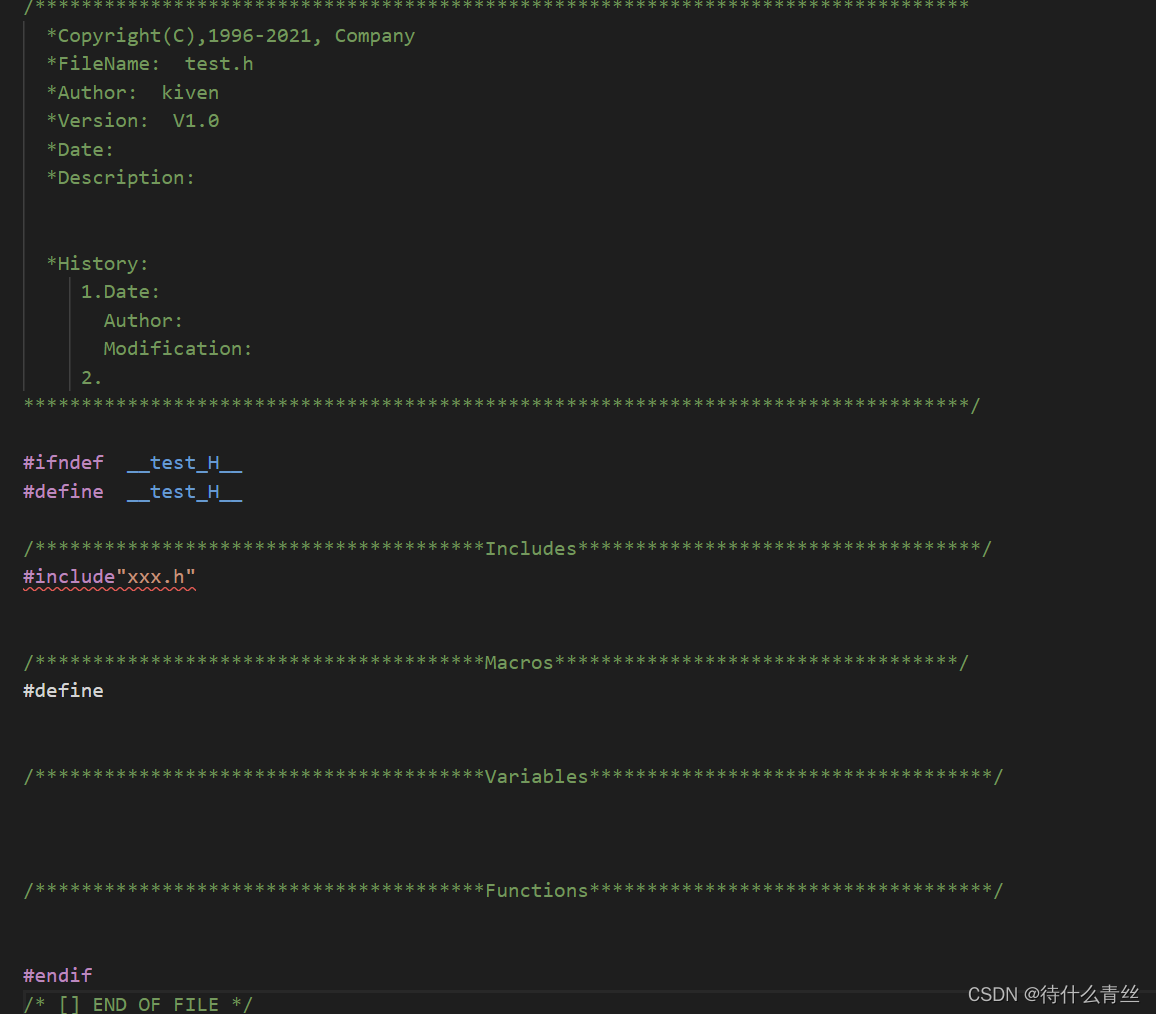Click the 'Includes' section divider comment
1156x1014 pixels.
coord(508,548)
